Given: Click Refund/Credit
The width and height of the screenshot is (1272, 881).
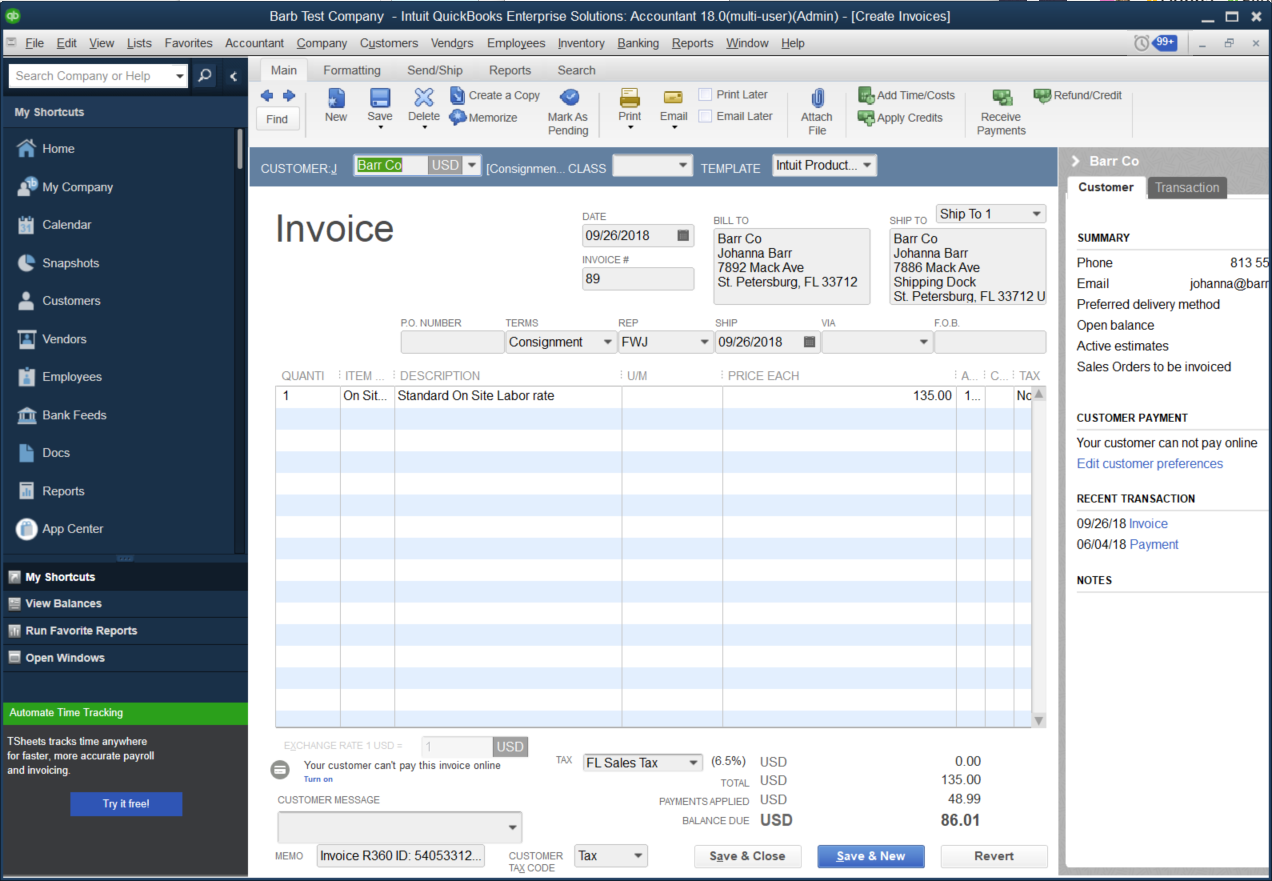Looking at the screenshot, I should 1078,95.
